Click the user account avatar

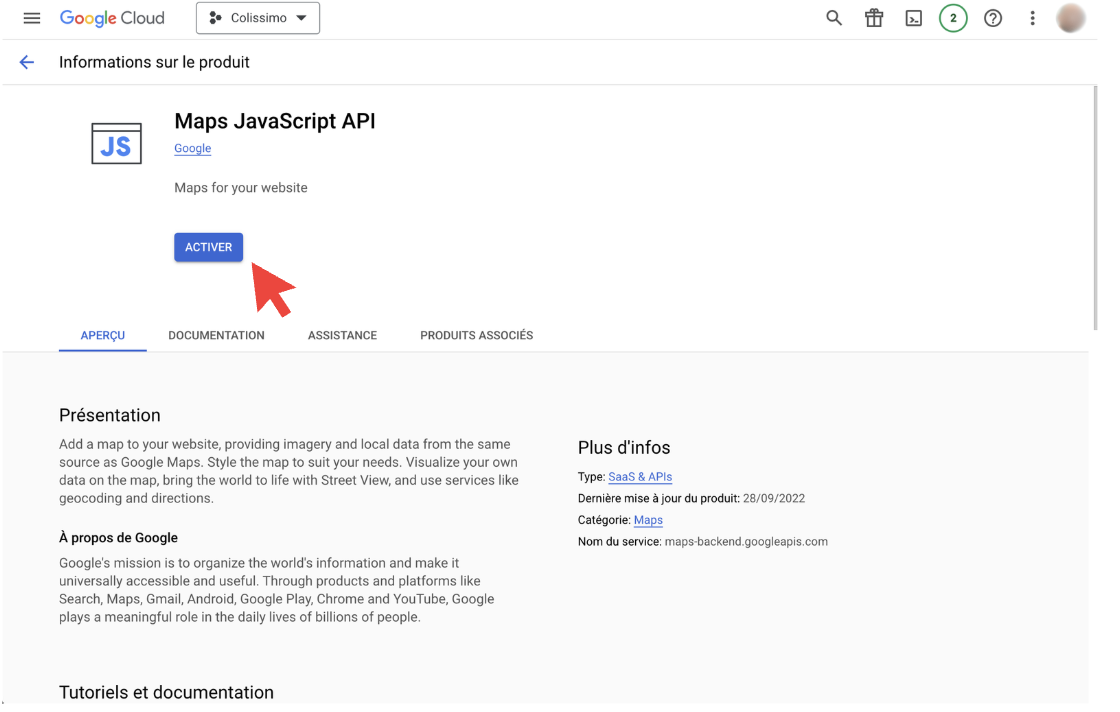(x=1070, y=18)
